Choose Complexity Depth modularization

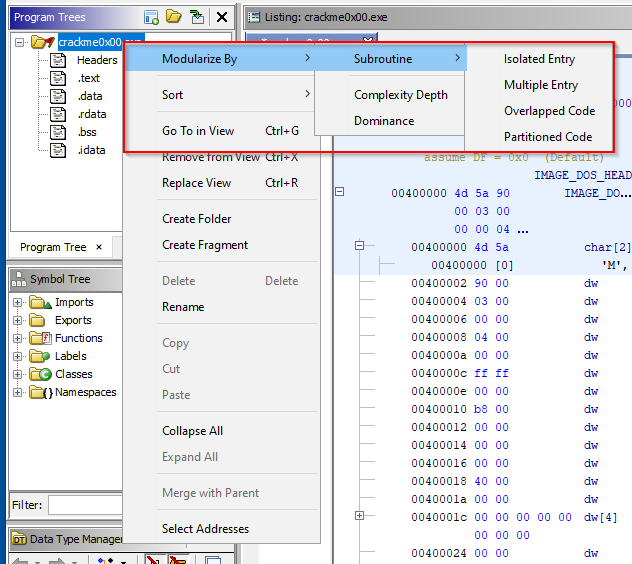tap(390, 95)
